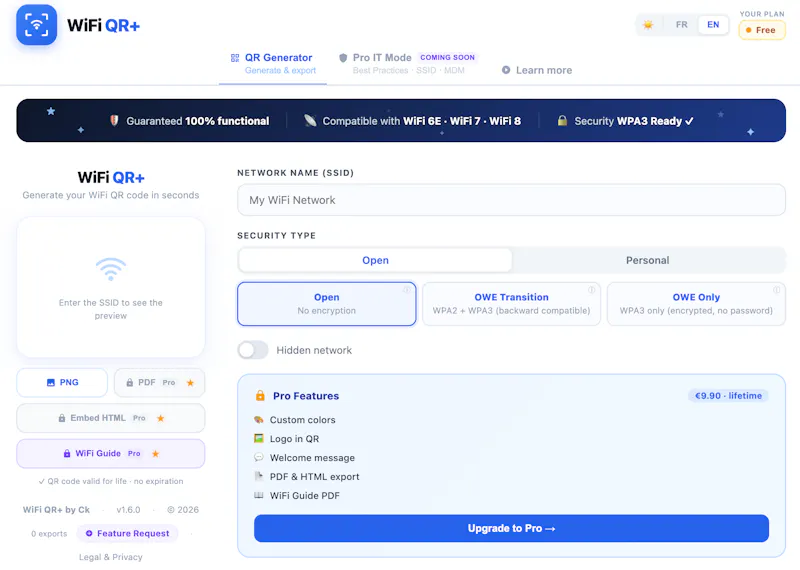This screenshot has width=800, height=570.
Task: Click the WiFi signal icon in preview
Action: click(111, 269)
